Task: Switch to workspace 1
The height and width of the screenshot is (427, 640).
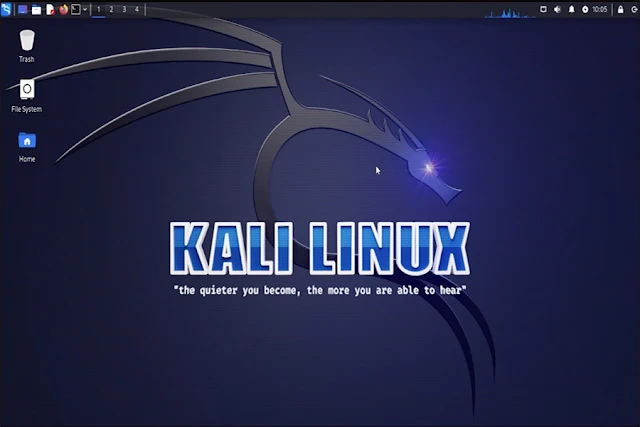Action: click(x=98, y=9)
